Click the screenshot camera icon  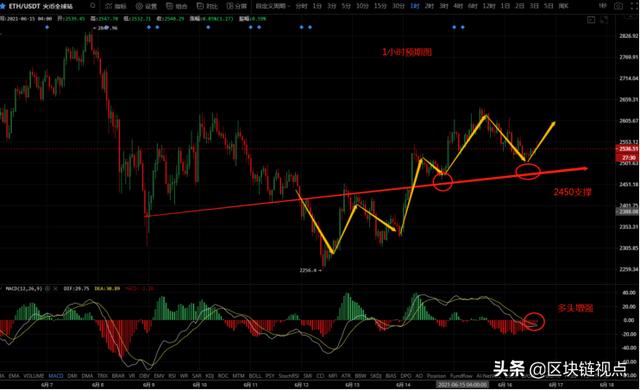(618, 6)
